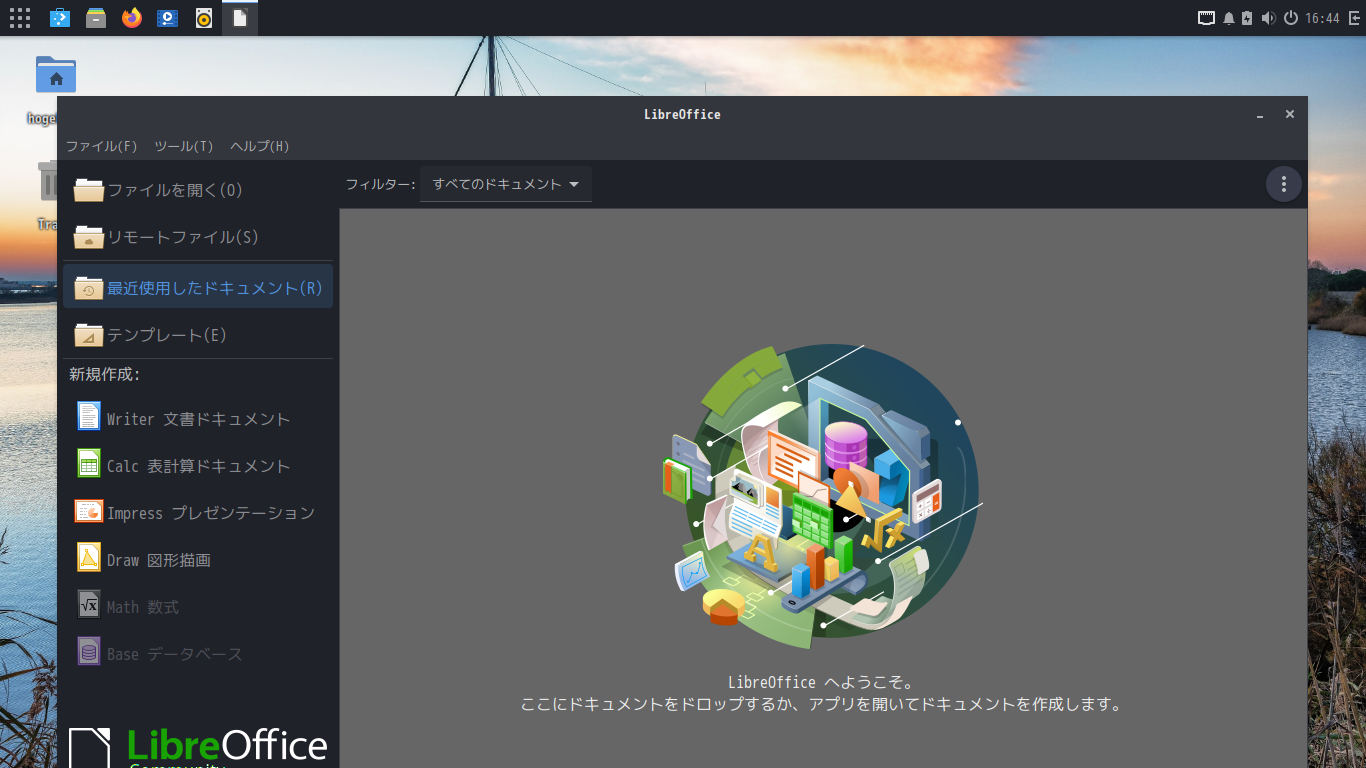Open Base to create a データベース
Screen dimensions: 1366x768
click(172, 653)
